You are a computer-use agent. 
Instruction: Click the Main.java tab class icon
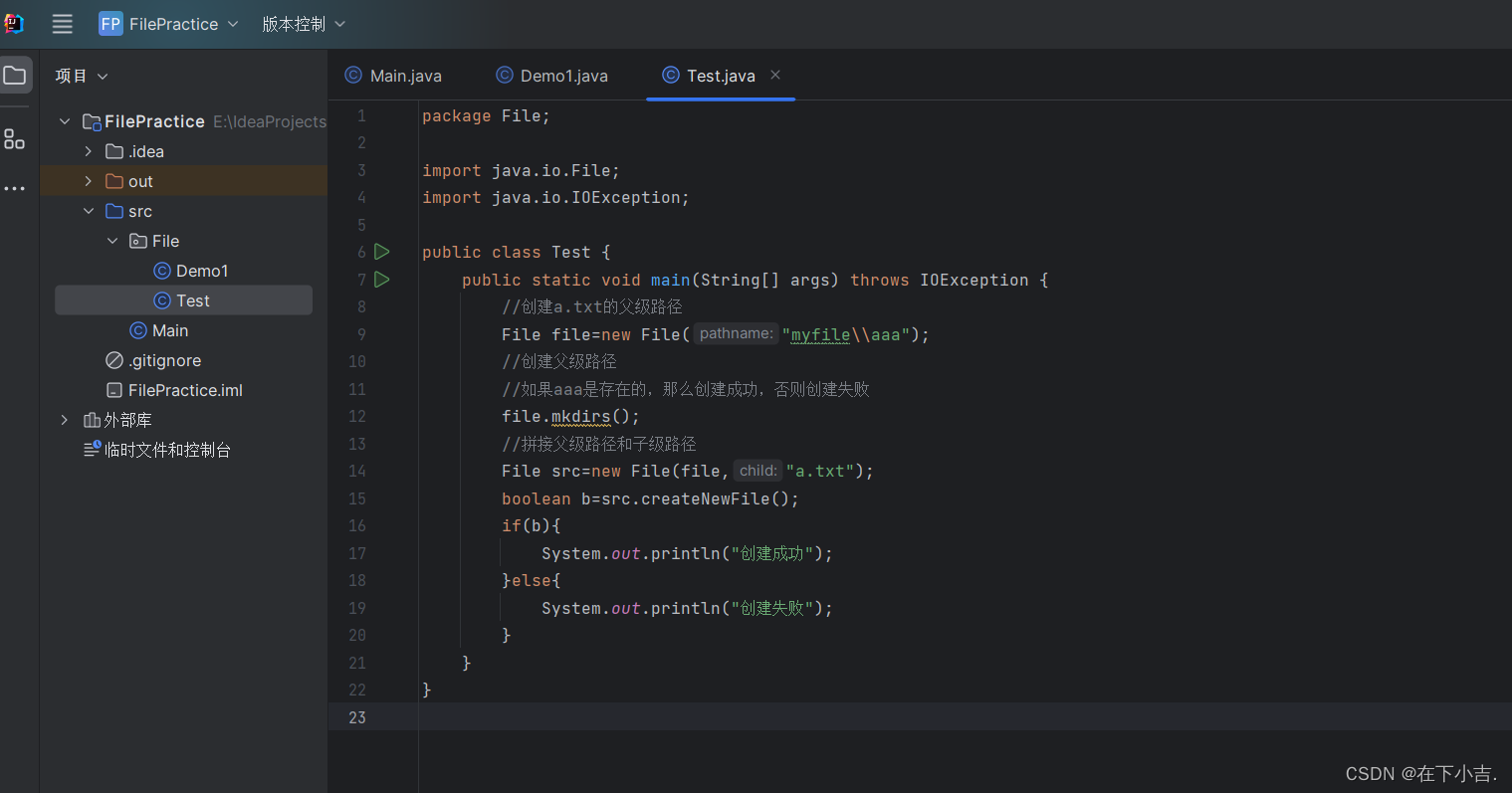click(x=353, y=76)
